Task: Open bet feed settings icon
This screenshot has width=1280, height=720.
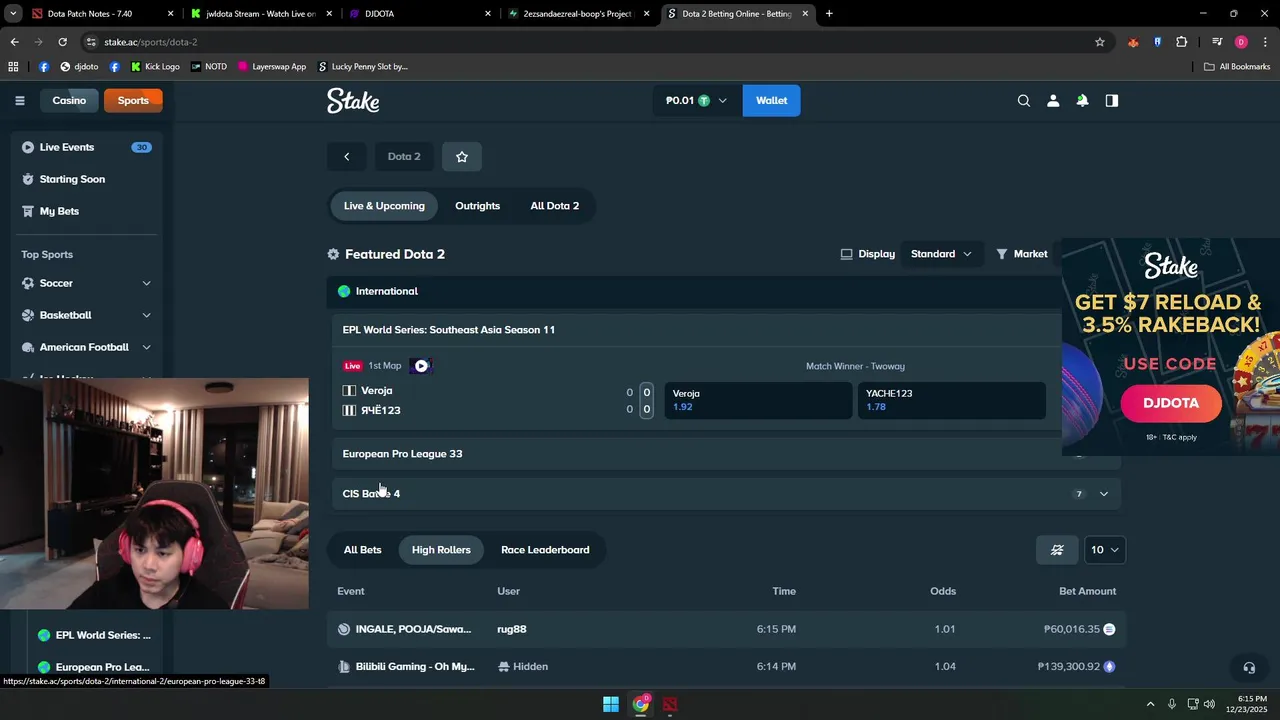Action: pos(1056,549)
